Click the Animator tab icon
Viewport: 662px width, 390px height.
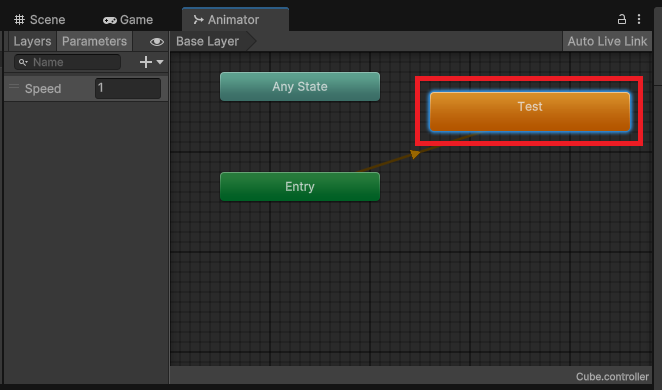(198, 19)
